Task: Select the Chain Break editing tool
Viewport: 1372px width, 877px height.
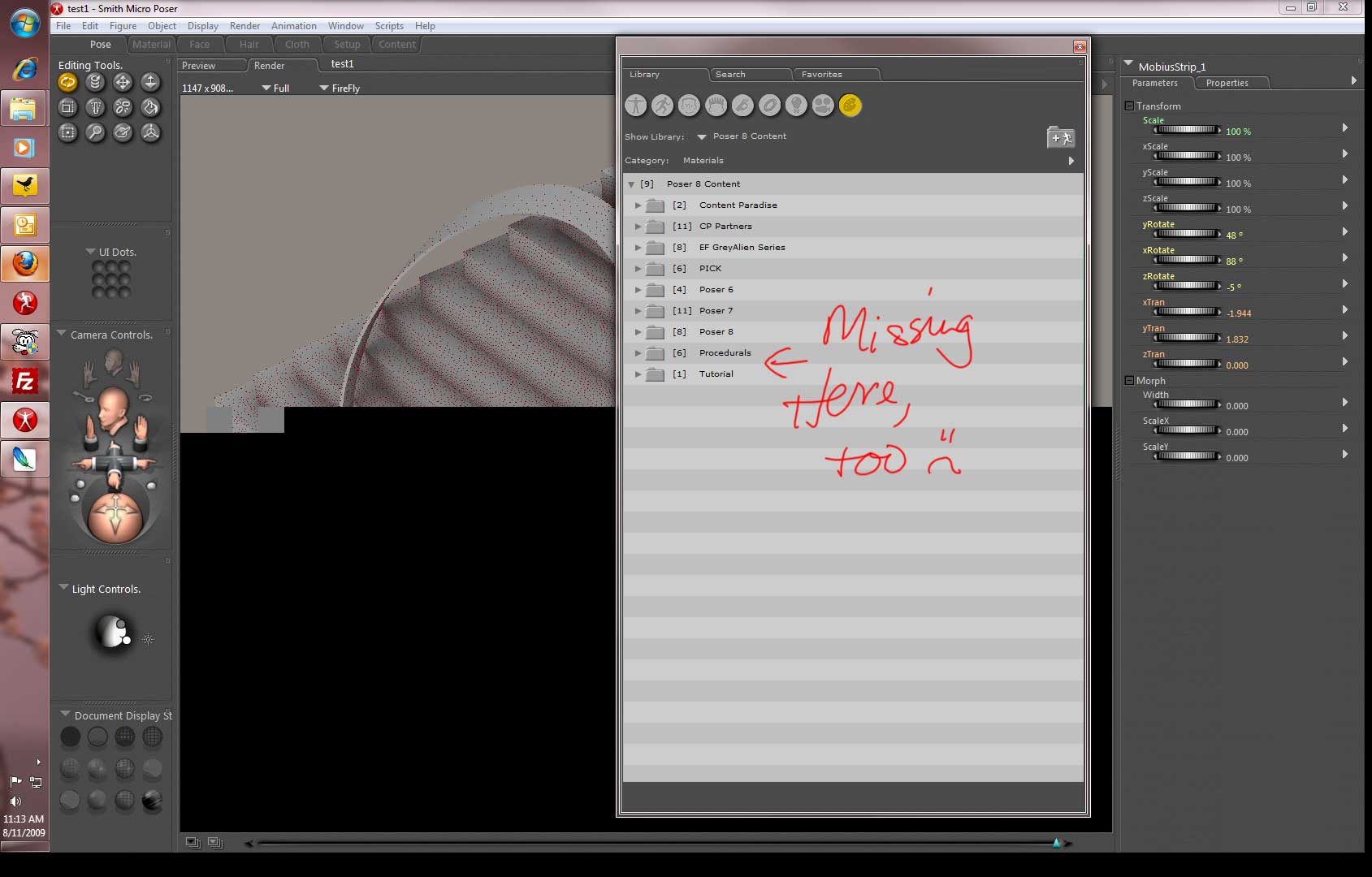Action: [123, 107]
